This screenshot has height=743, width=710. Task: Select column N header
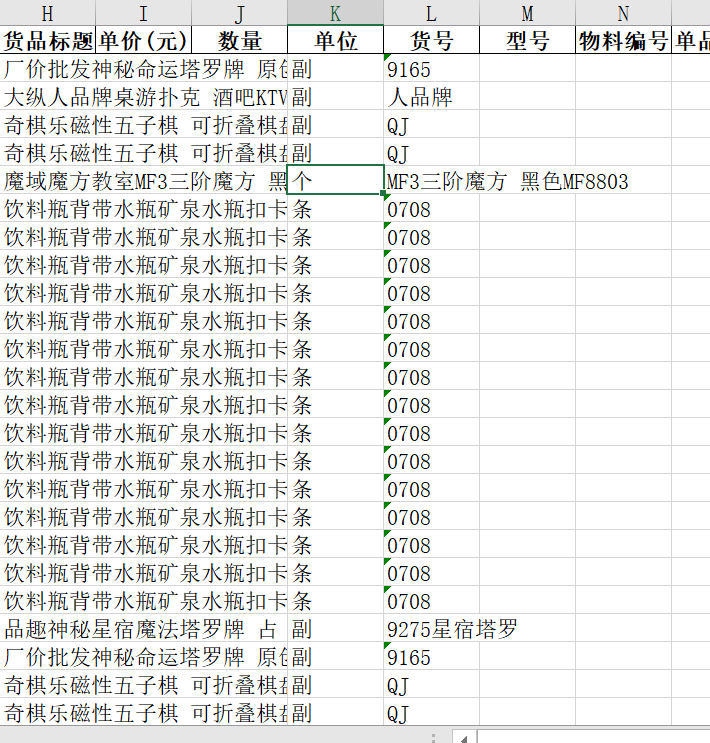point(623,13)
